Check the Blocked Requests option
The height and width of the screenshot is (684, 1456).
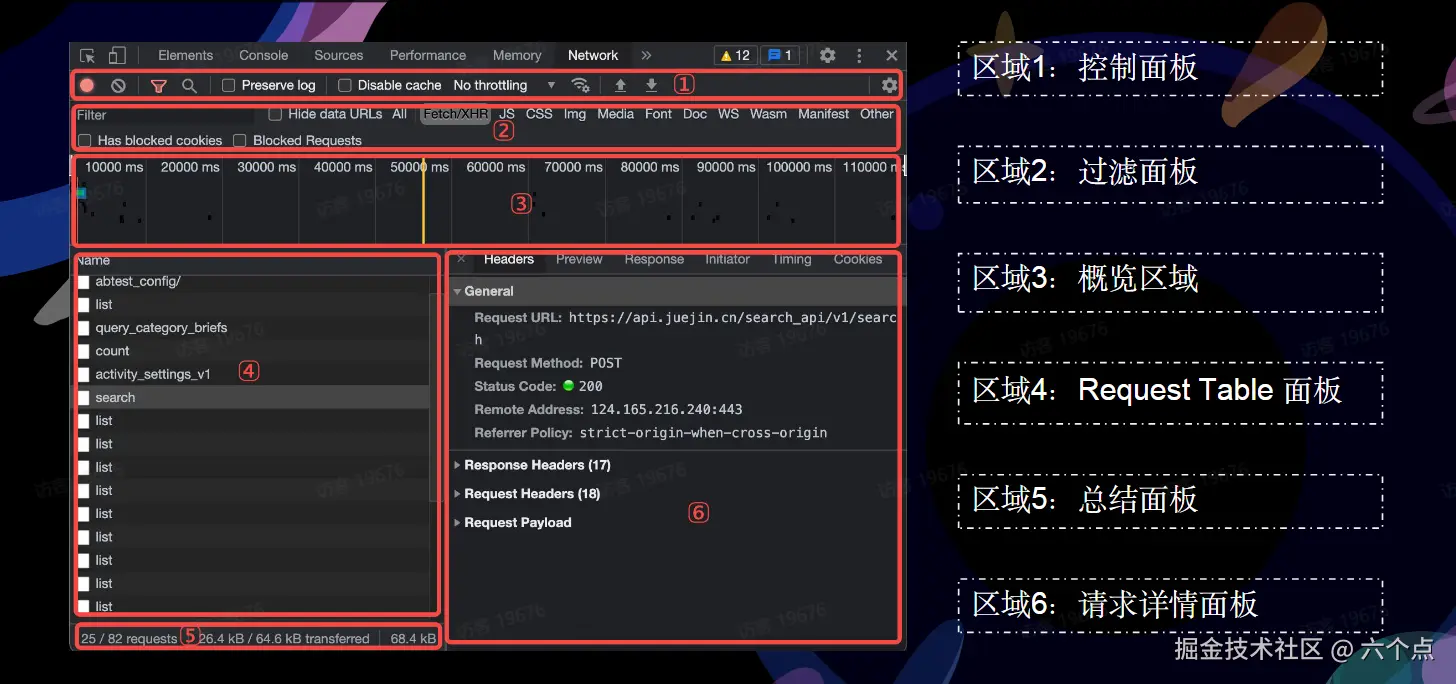[x=240, y=141]
